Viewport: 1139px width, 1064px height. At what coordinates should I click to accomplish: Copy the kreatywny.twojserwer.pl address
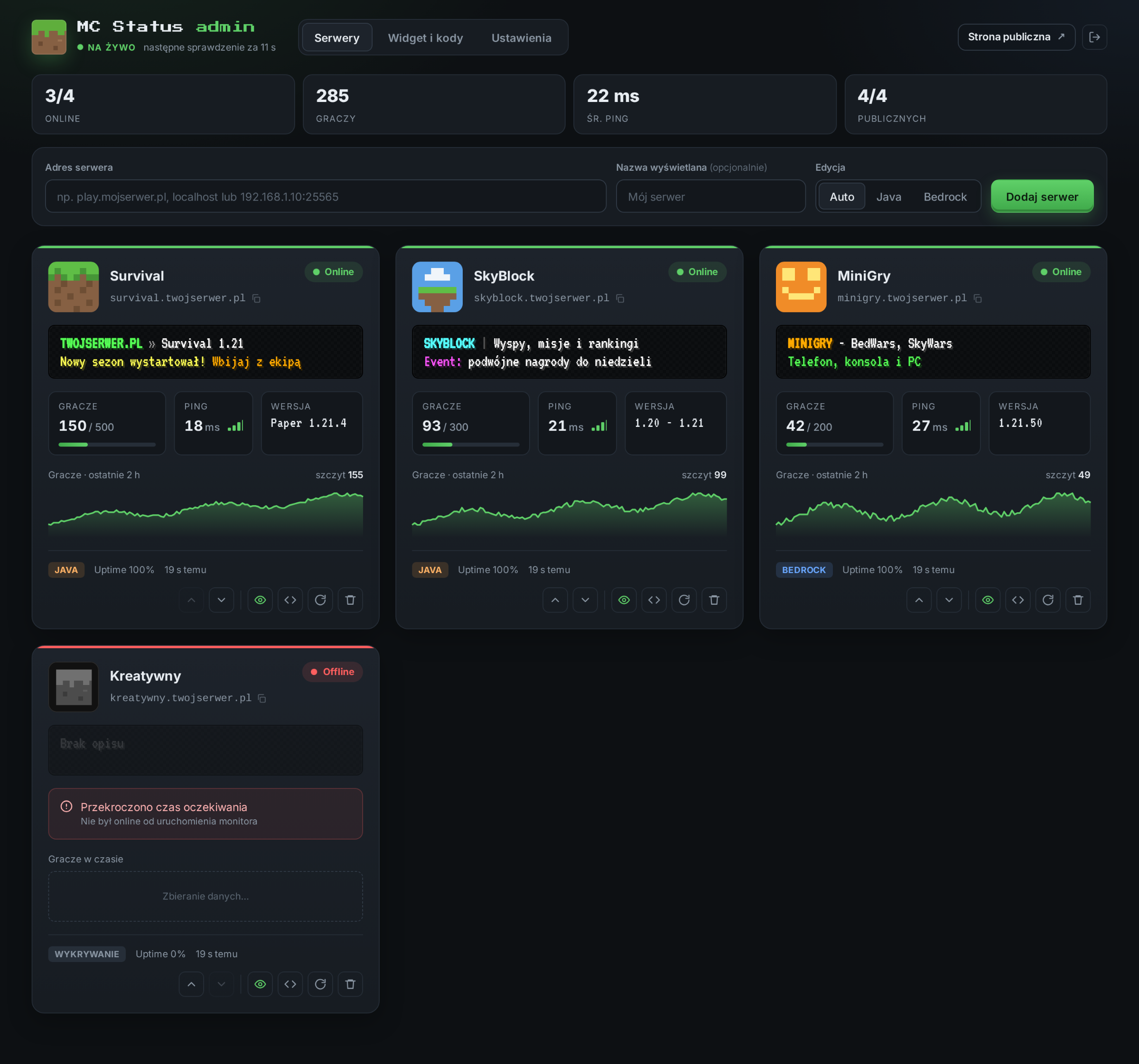point(262,698)
